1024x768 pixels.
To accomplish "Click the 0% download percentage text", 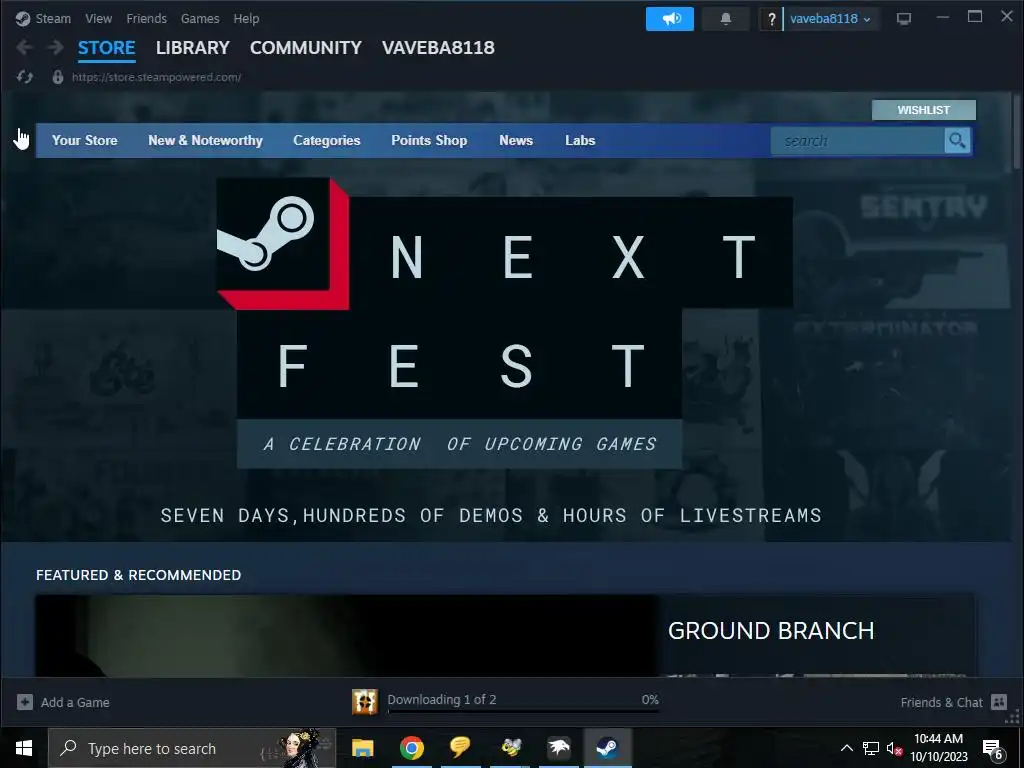I will click(650, 699).
